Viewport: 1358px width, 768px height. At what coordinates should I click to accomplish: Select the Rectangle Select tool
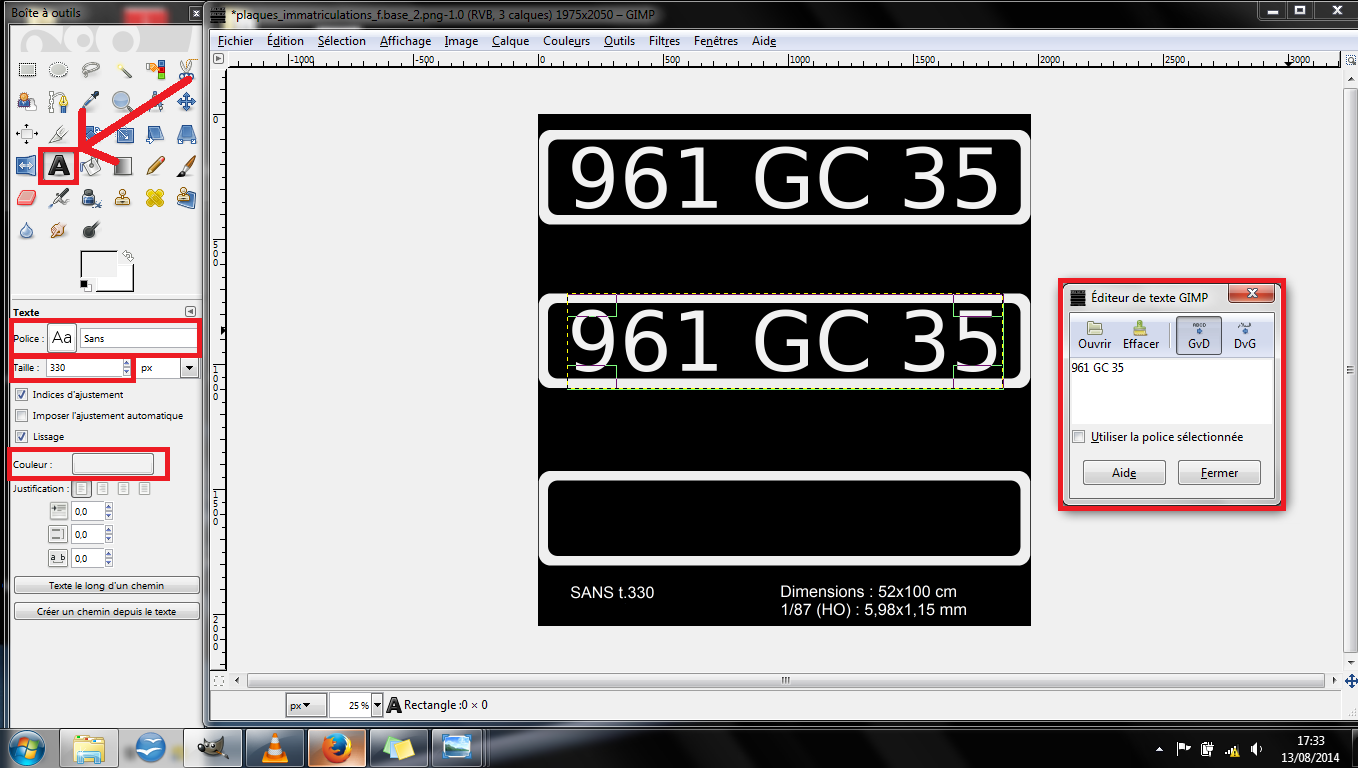27,70
